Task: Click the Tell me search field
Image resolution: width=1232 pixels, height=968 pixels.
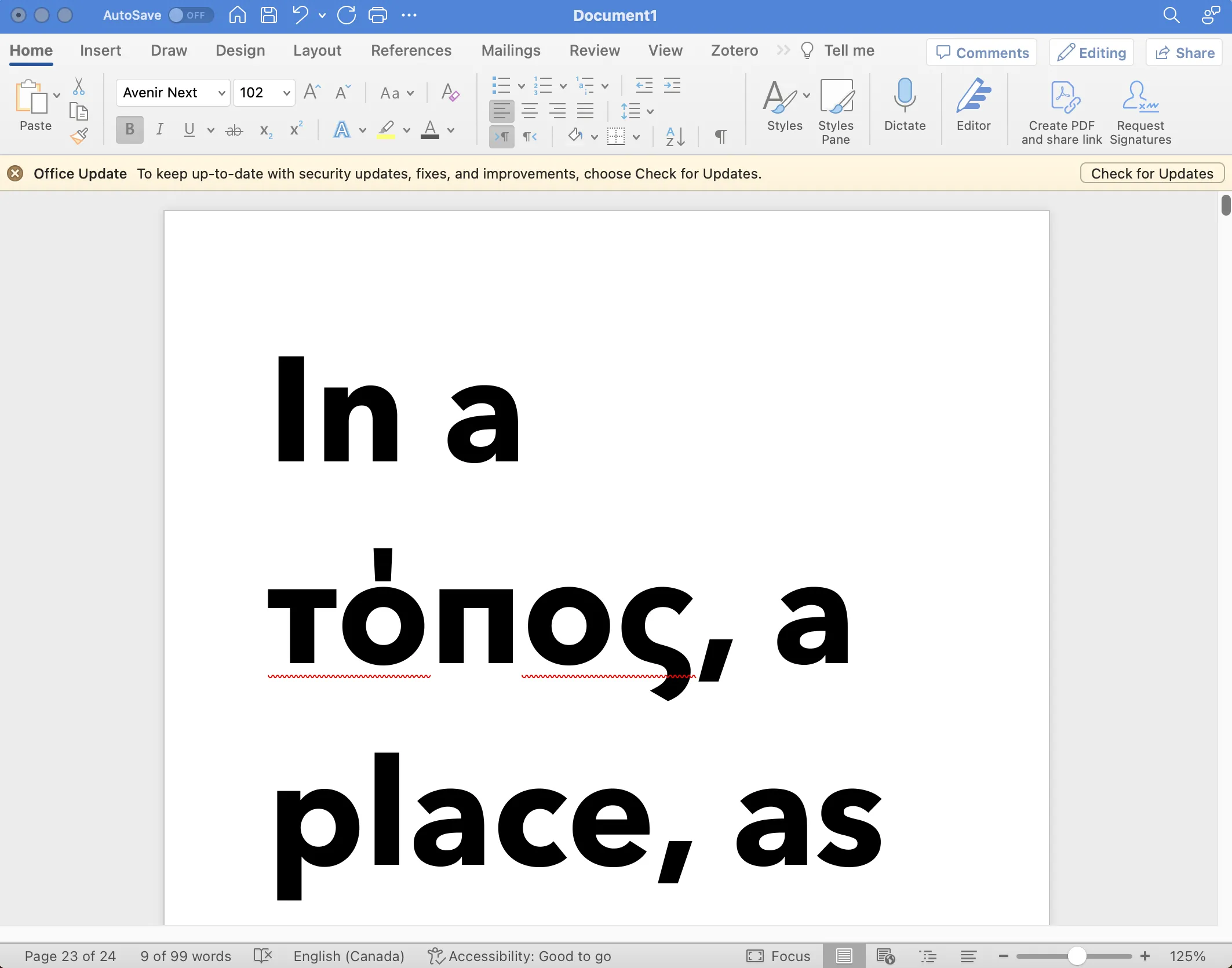Action: click(837, 50)
